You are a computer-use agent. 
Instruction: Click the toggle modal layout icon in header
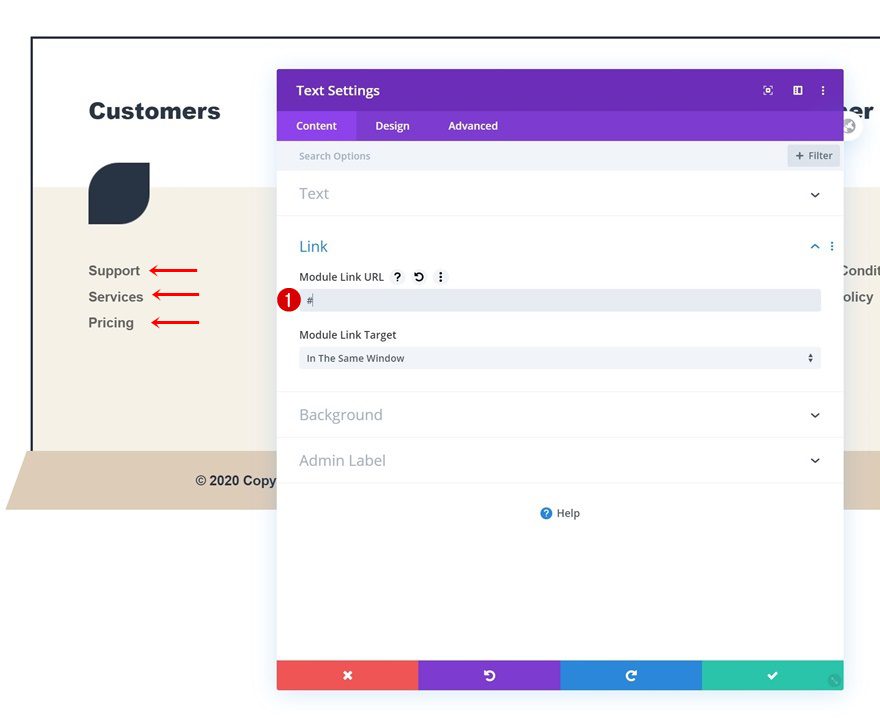pyautogui.click(x=796, y=90)
